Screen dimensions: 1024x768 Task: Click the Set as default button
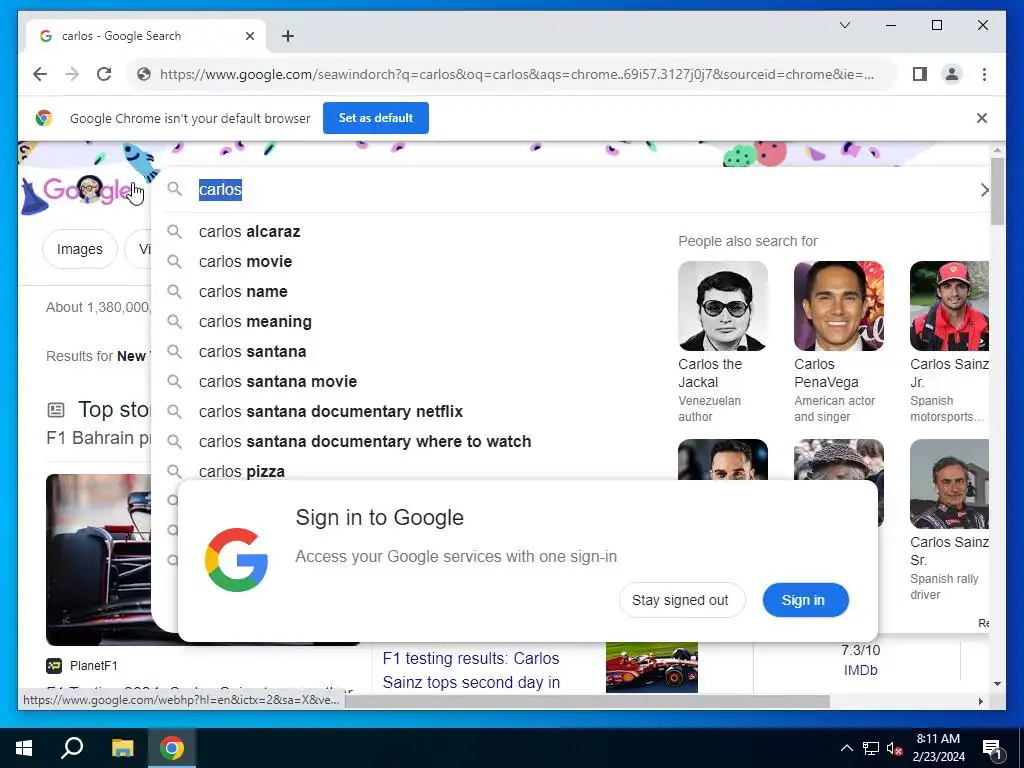(x=376, y=118)
